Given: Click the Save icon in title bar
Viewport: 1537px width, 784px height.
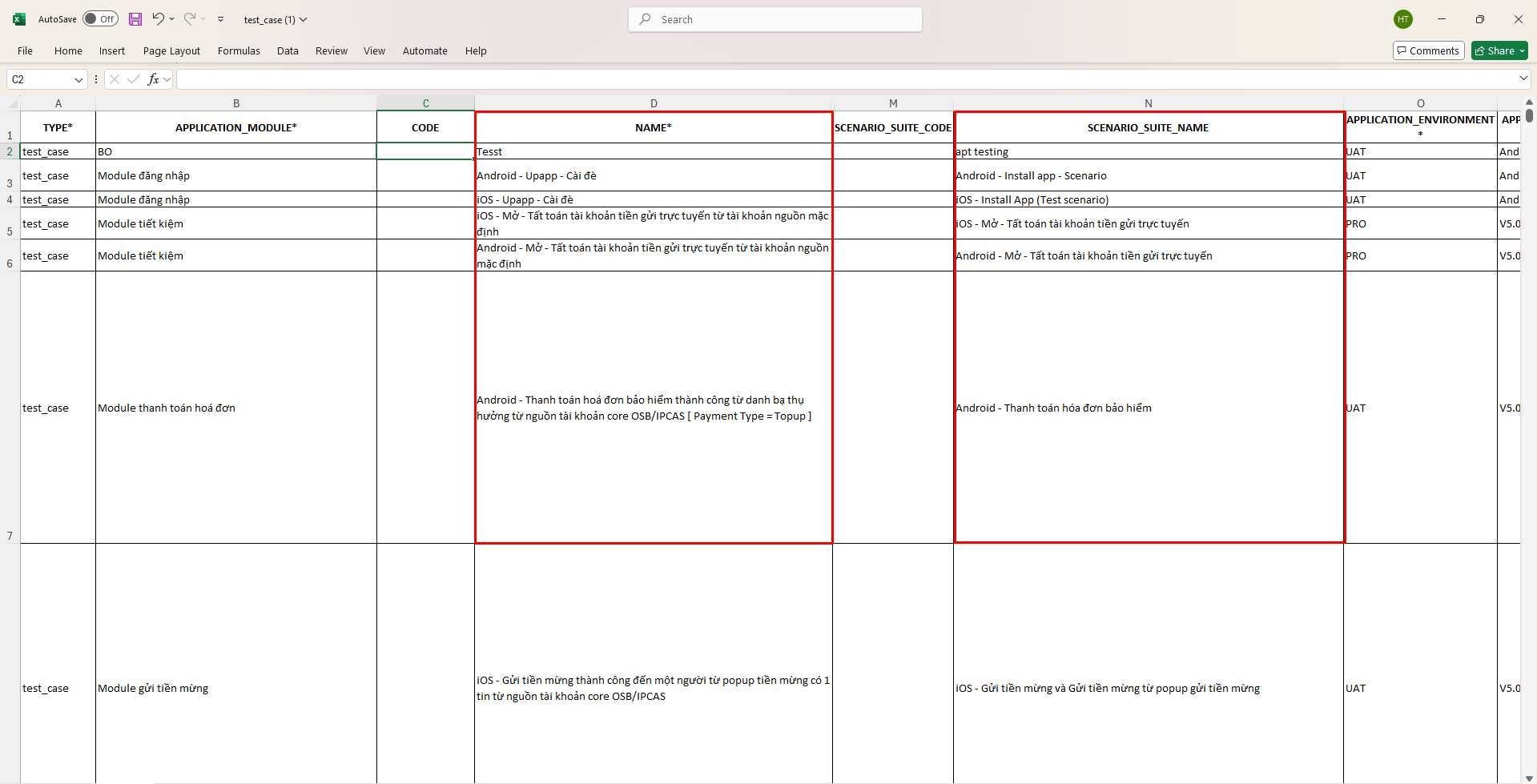Looking at the screenshot, I should (x=135, y=19).
